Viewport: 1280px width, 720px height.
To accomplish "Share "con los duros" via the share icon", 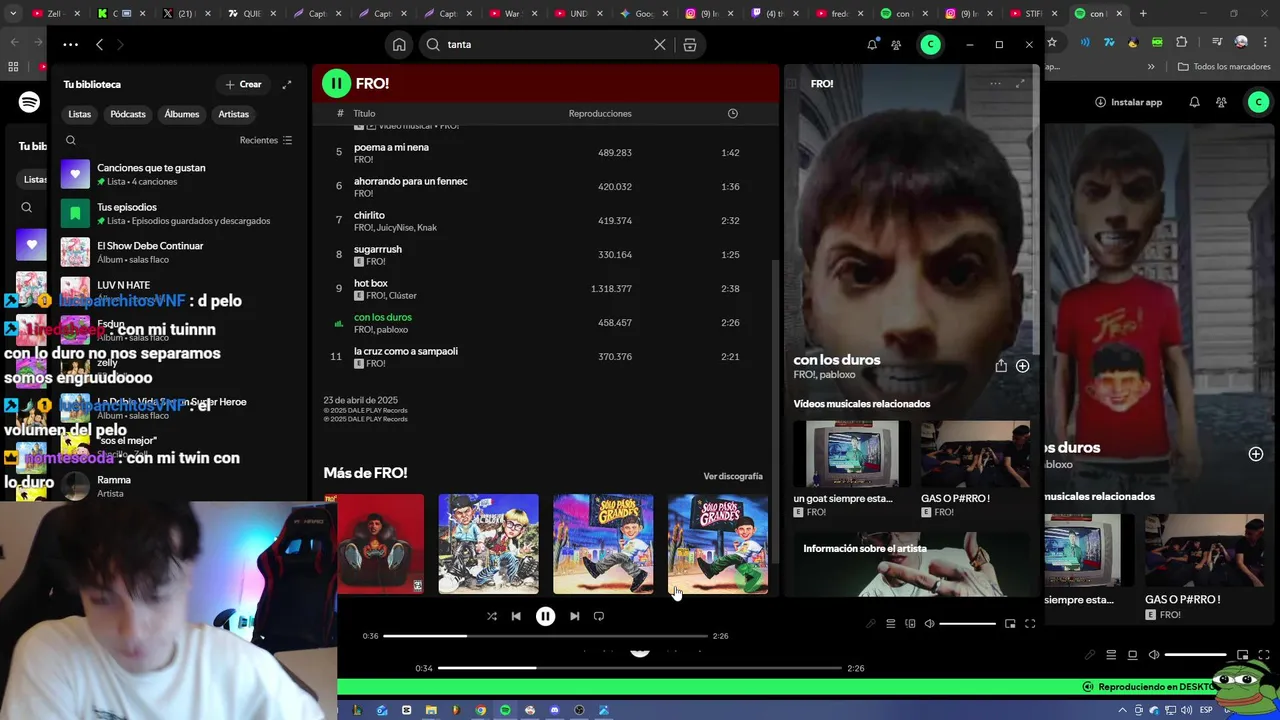I will (1001, 366).
